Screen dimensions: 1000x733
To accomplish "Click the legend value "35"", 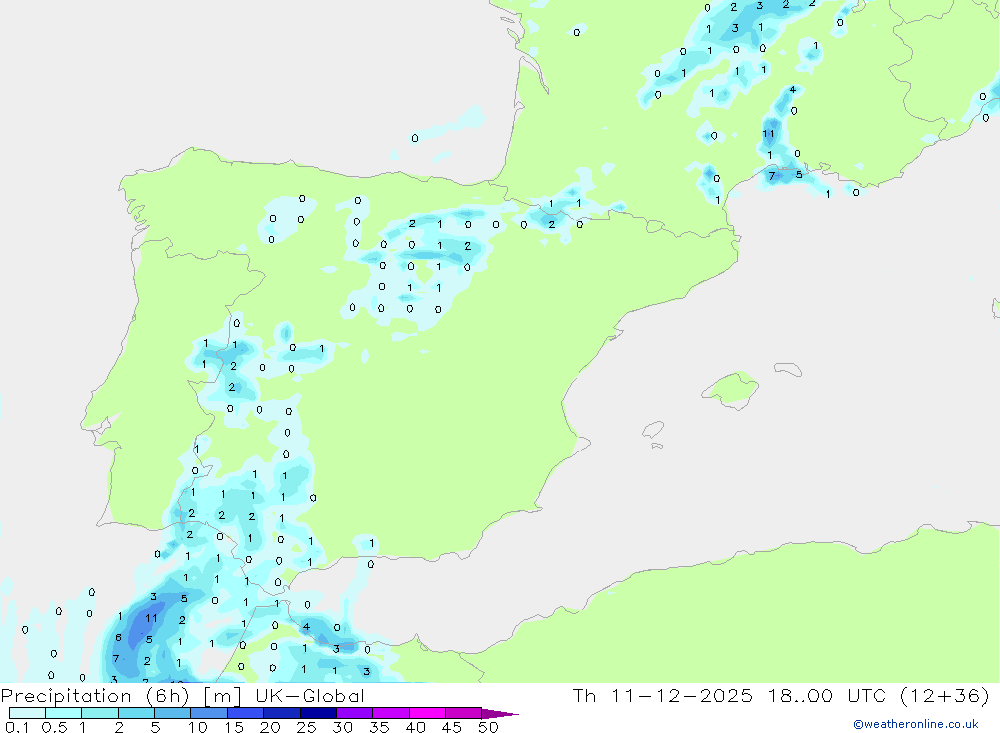I will pyautogui.click(x=379, y=727).
